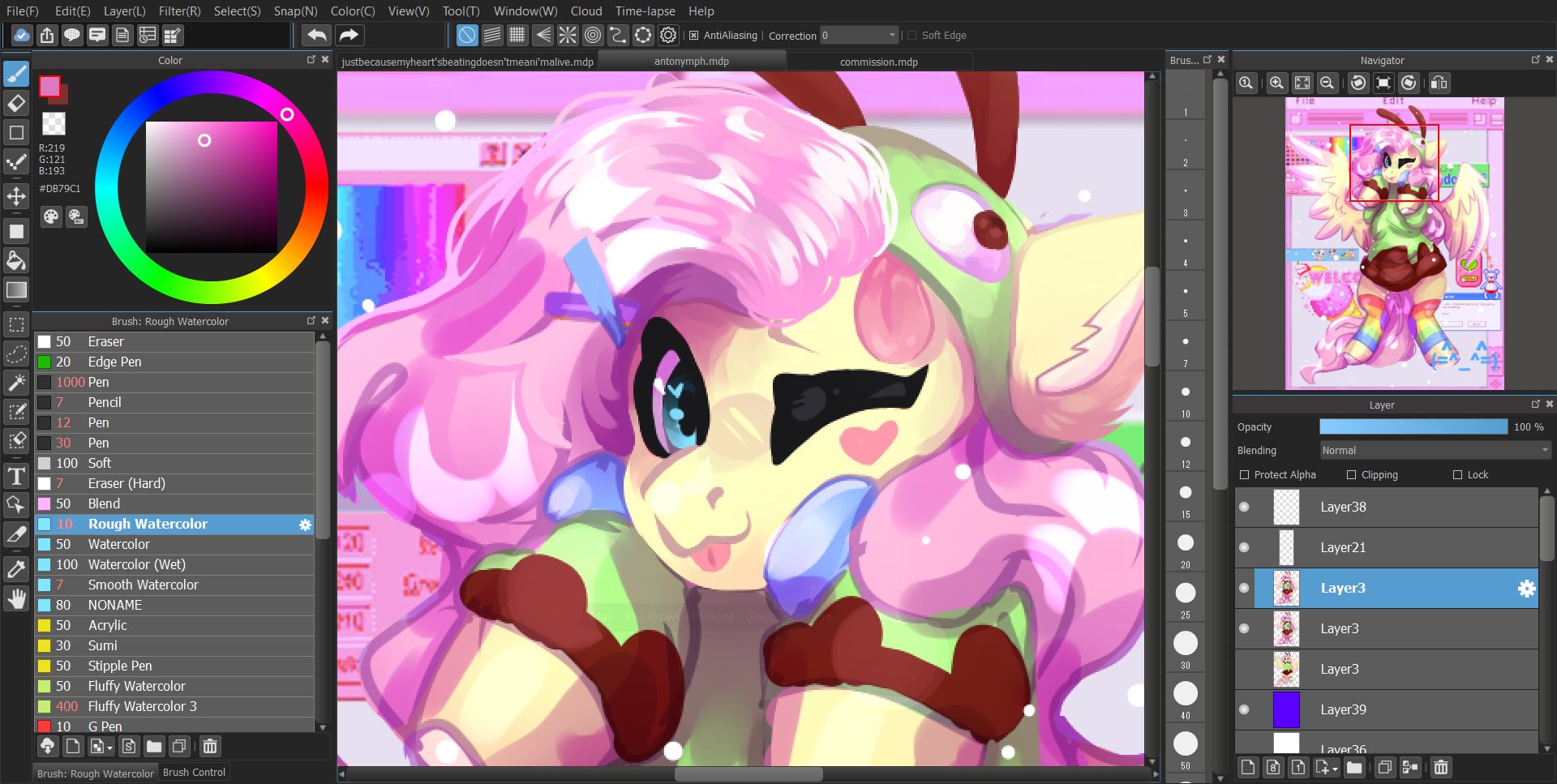Image resolution: width=1557 pixels, height=784 pixels.
Task: Select the Eyedropper tool
Action: [16, 569]
